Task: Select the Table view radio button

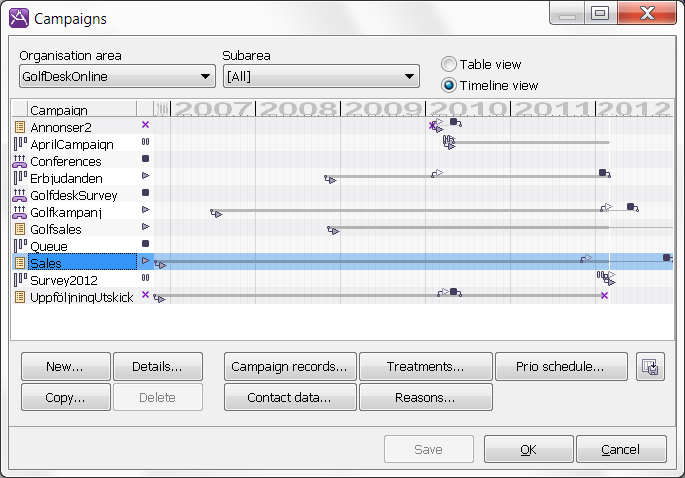Action: (449, 64)
